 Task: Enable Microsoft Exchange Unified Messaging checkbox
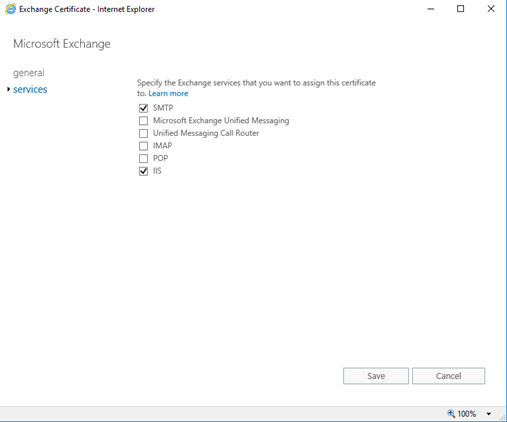click(143, 120)
